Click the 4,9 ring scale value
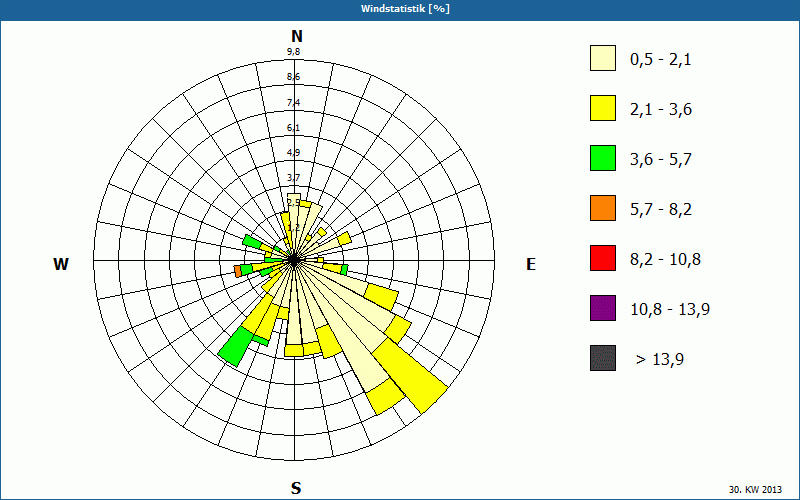This screenshot has width=800, height=500. (x=293, y=153)
